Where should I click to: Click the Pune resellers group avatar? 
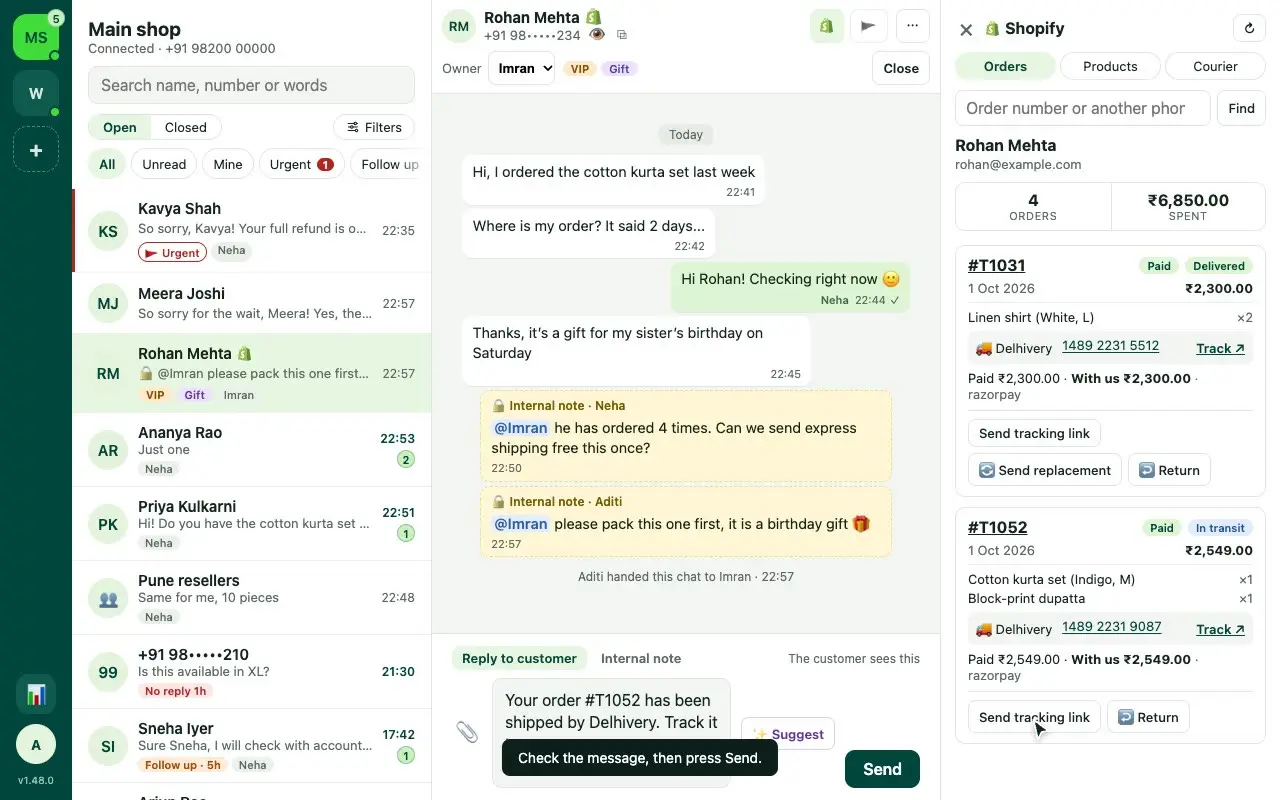point(107,598)
